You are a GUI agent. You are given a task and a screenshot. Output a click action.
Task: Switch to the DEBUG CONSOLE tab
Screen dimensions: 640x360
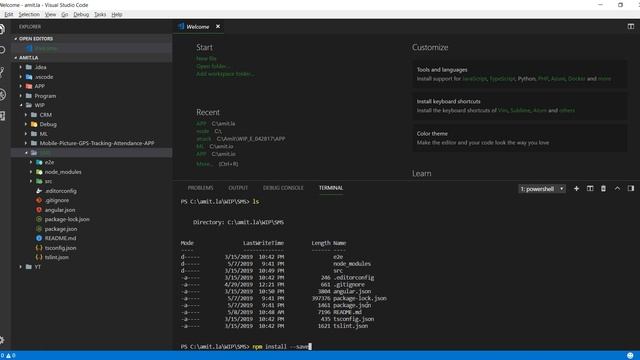pos(283,188)
